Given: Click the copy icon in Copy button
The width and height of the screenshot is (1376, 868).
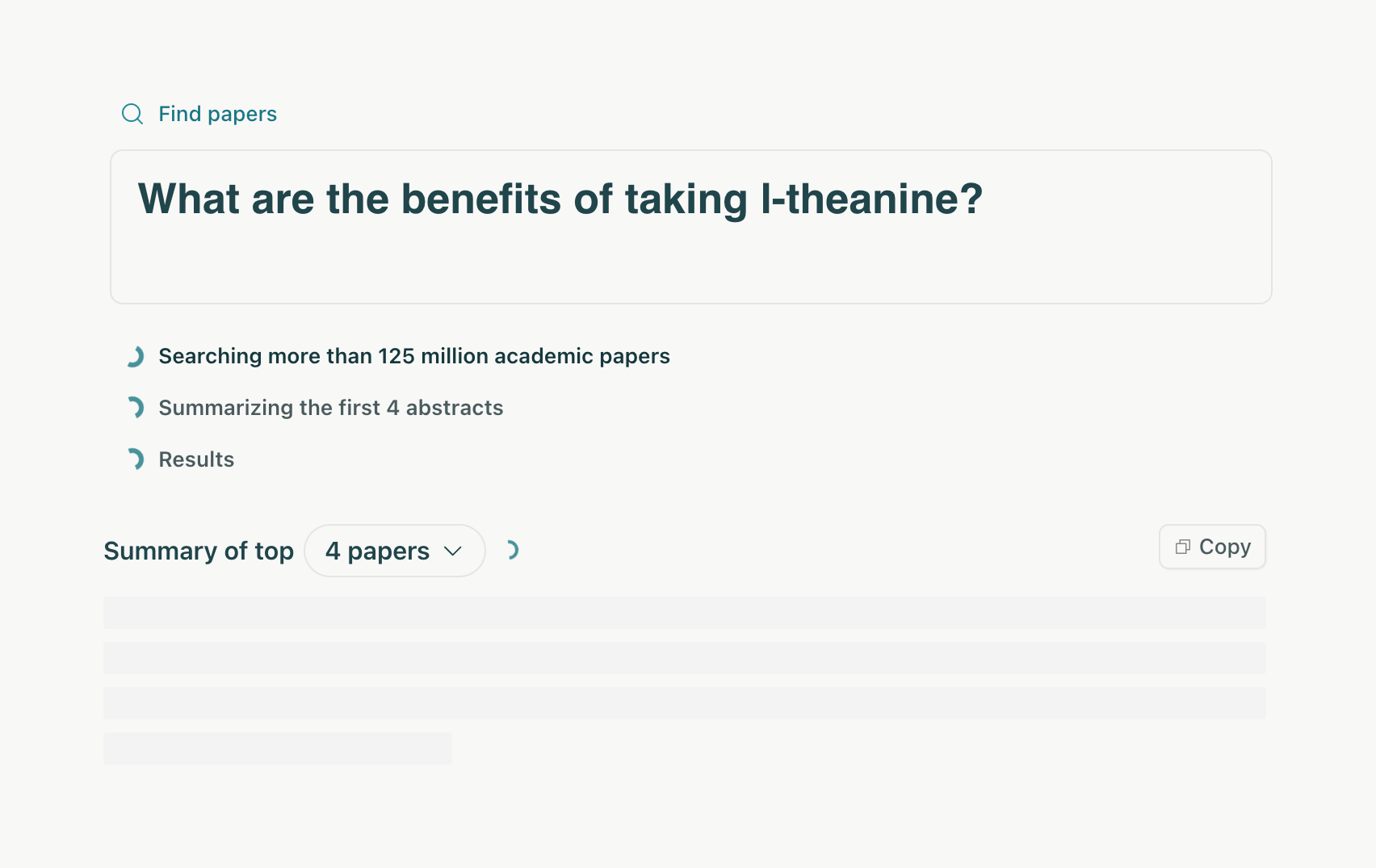Looking at the screenshot, I should (1182, 547).
